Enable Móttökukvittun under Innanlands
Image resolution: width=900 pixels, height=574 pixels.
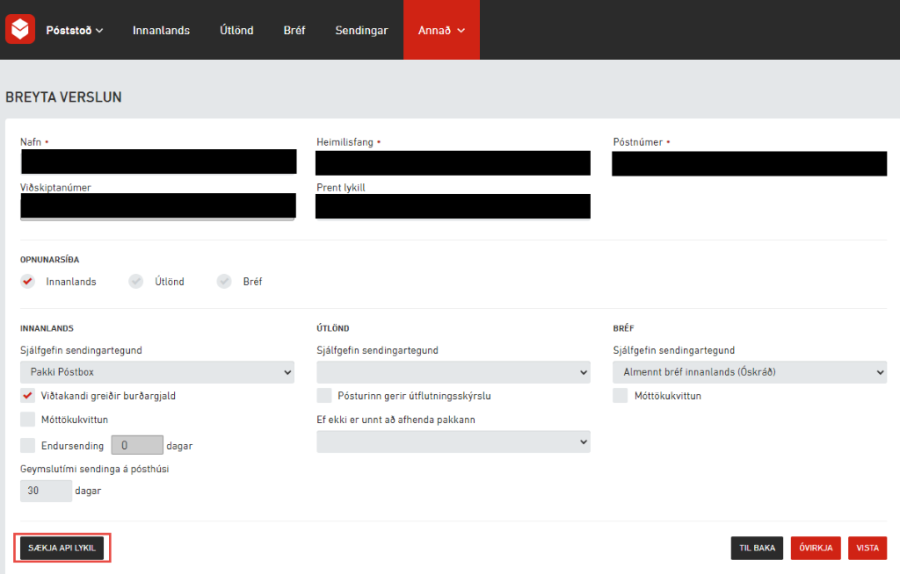[28, 420]
